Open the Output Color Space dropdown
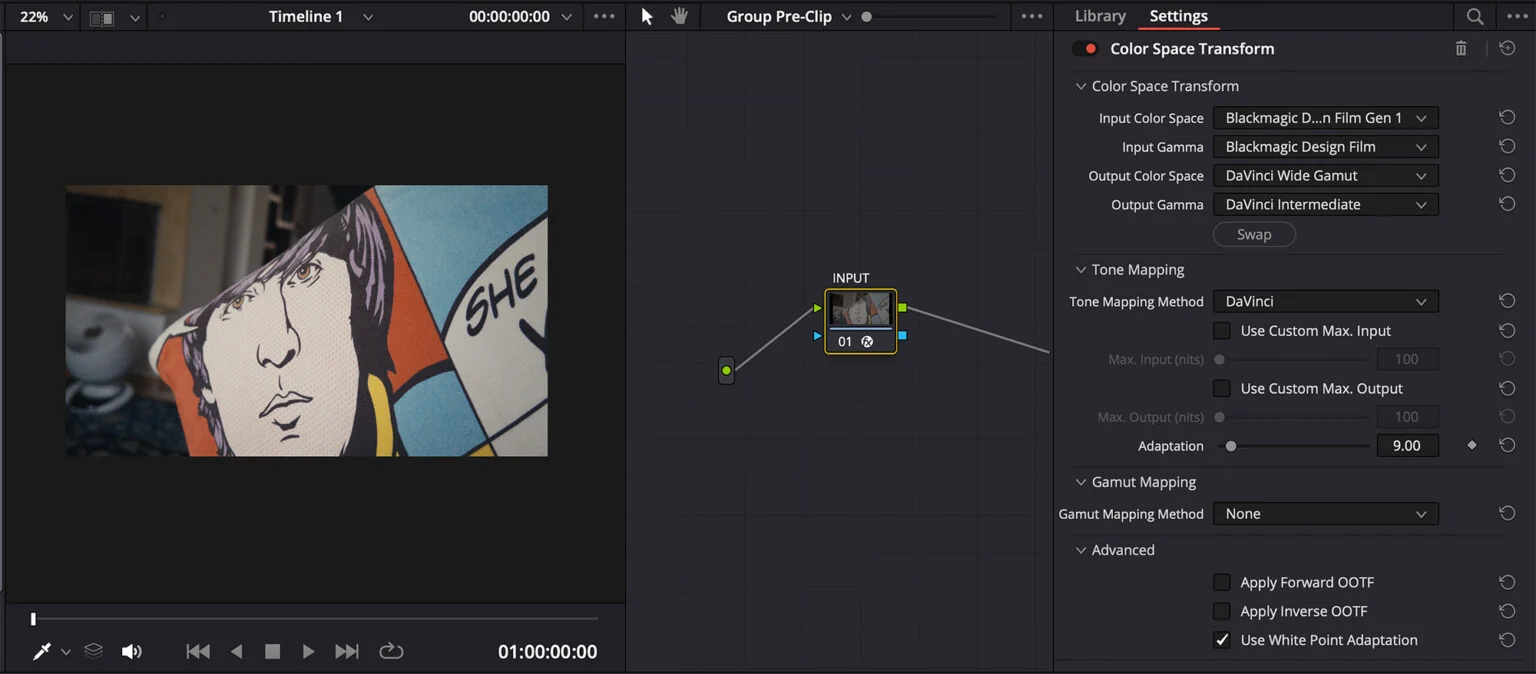This screenshot has height=674, width=1536. [1325, 176]
